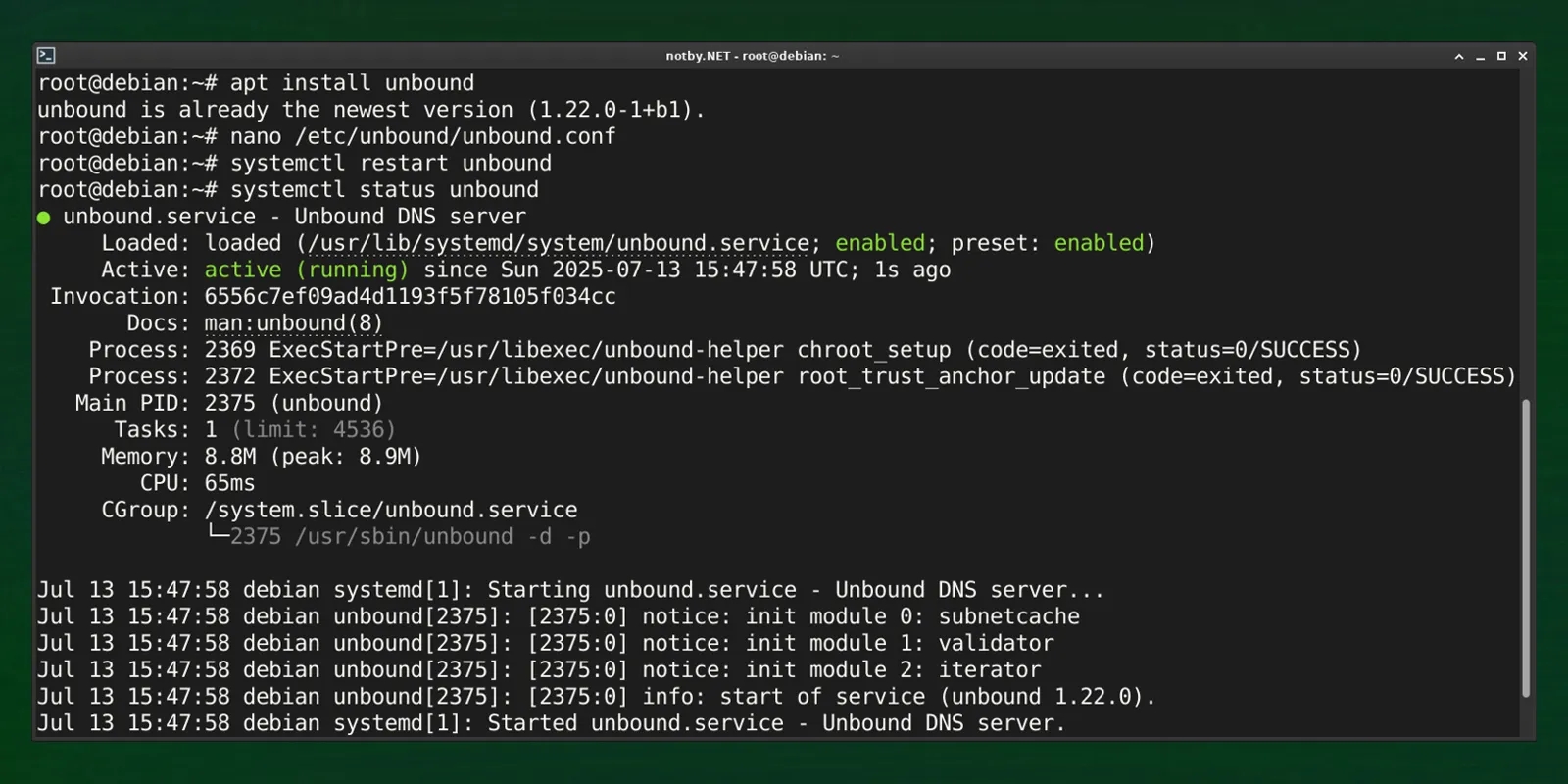Click the 'systemctl status unbound' command
Viewport: 1568px width, 784px height.
384,189
